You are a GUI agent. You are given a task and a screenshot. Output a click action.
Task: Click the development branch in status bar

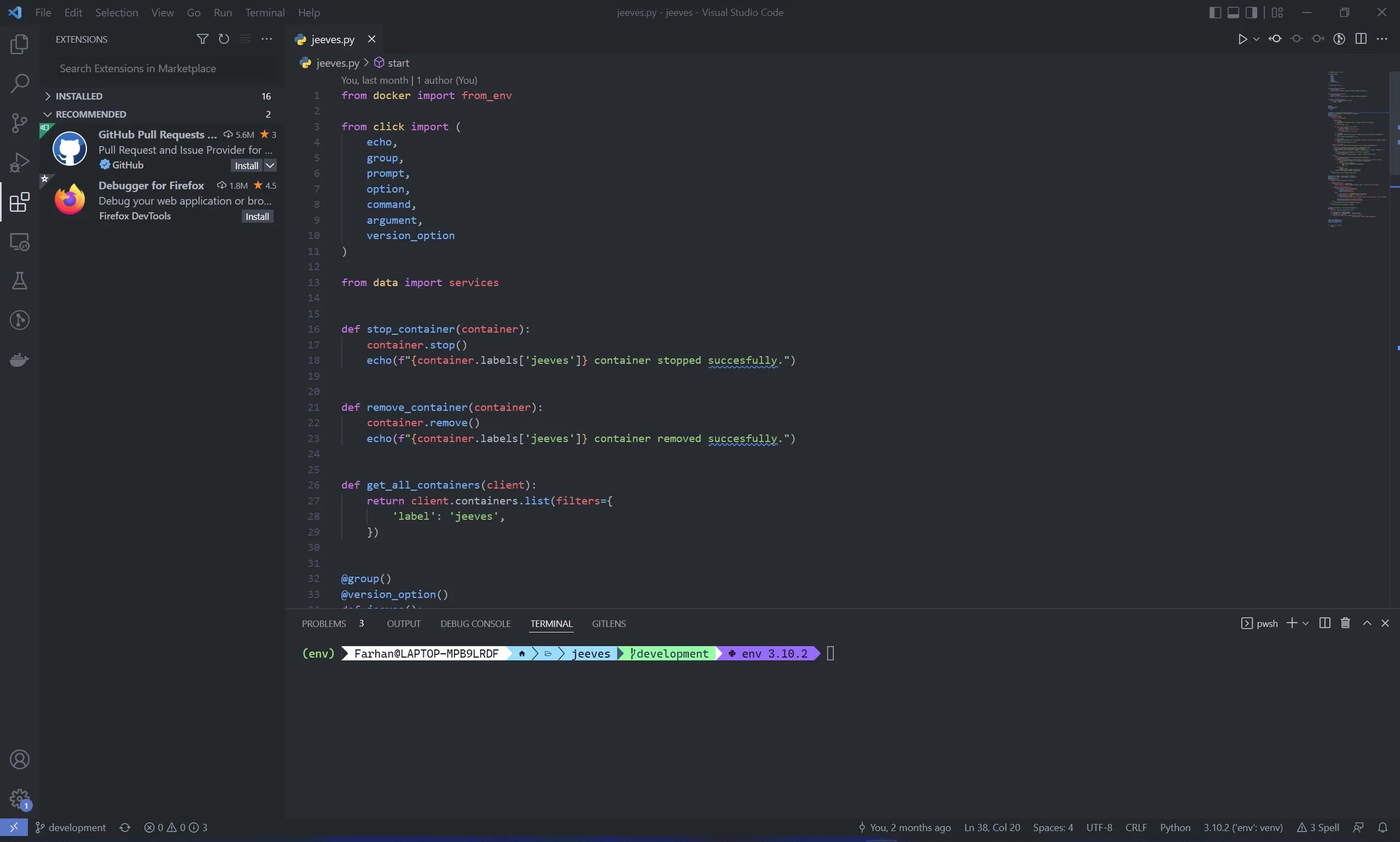pyautogui.click(x=71, y=827)
